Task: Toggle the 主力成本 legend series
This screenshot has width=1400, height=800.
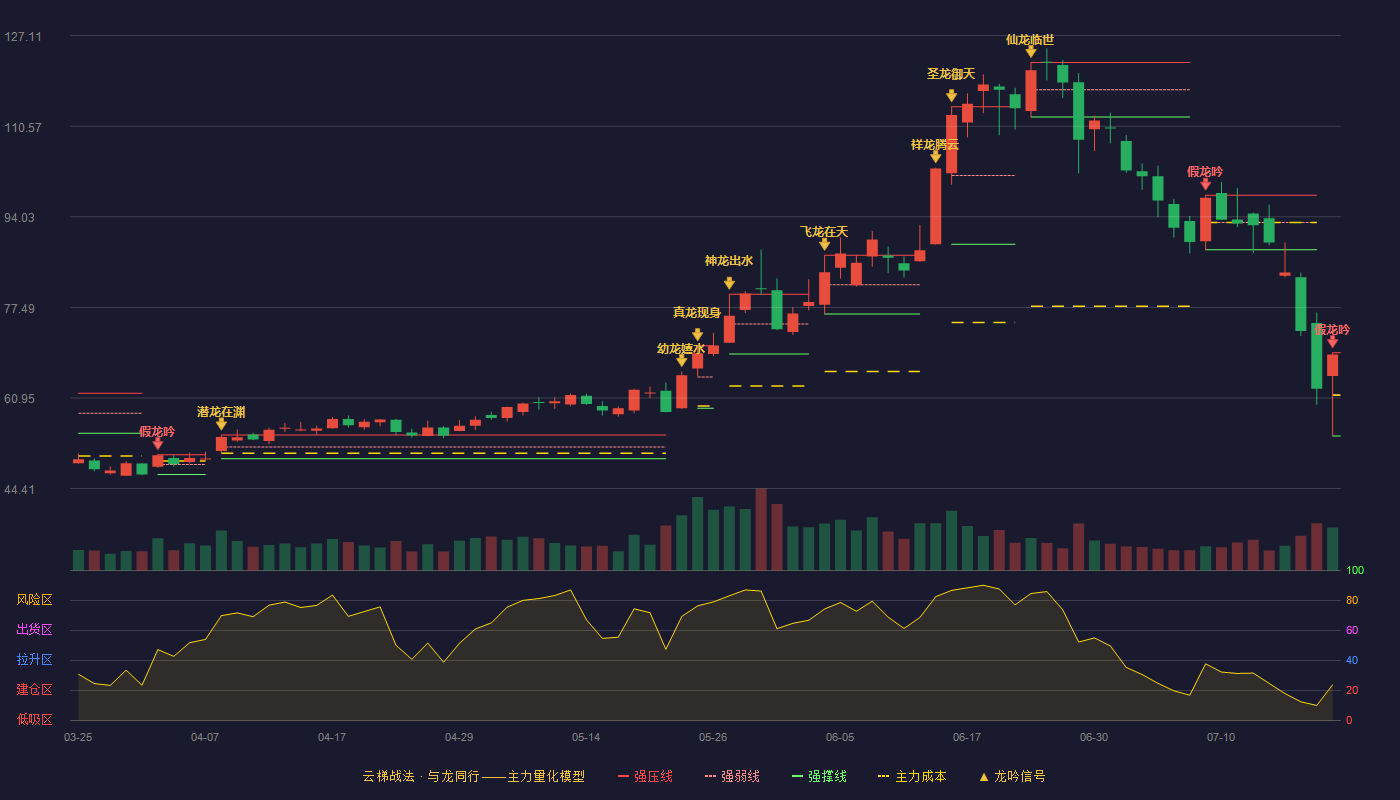Action: 912,776
